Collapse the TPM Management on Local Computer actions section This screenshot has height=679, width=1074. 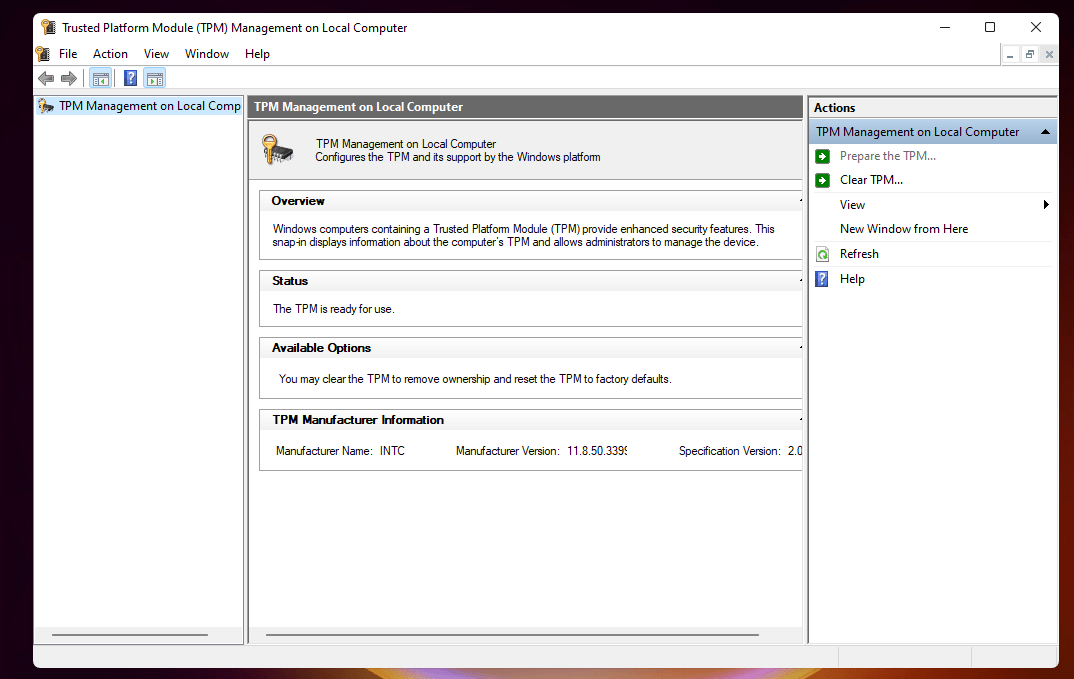coord(1045,132)
